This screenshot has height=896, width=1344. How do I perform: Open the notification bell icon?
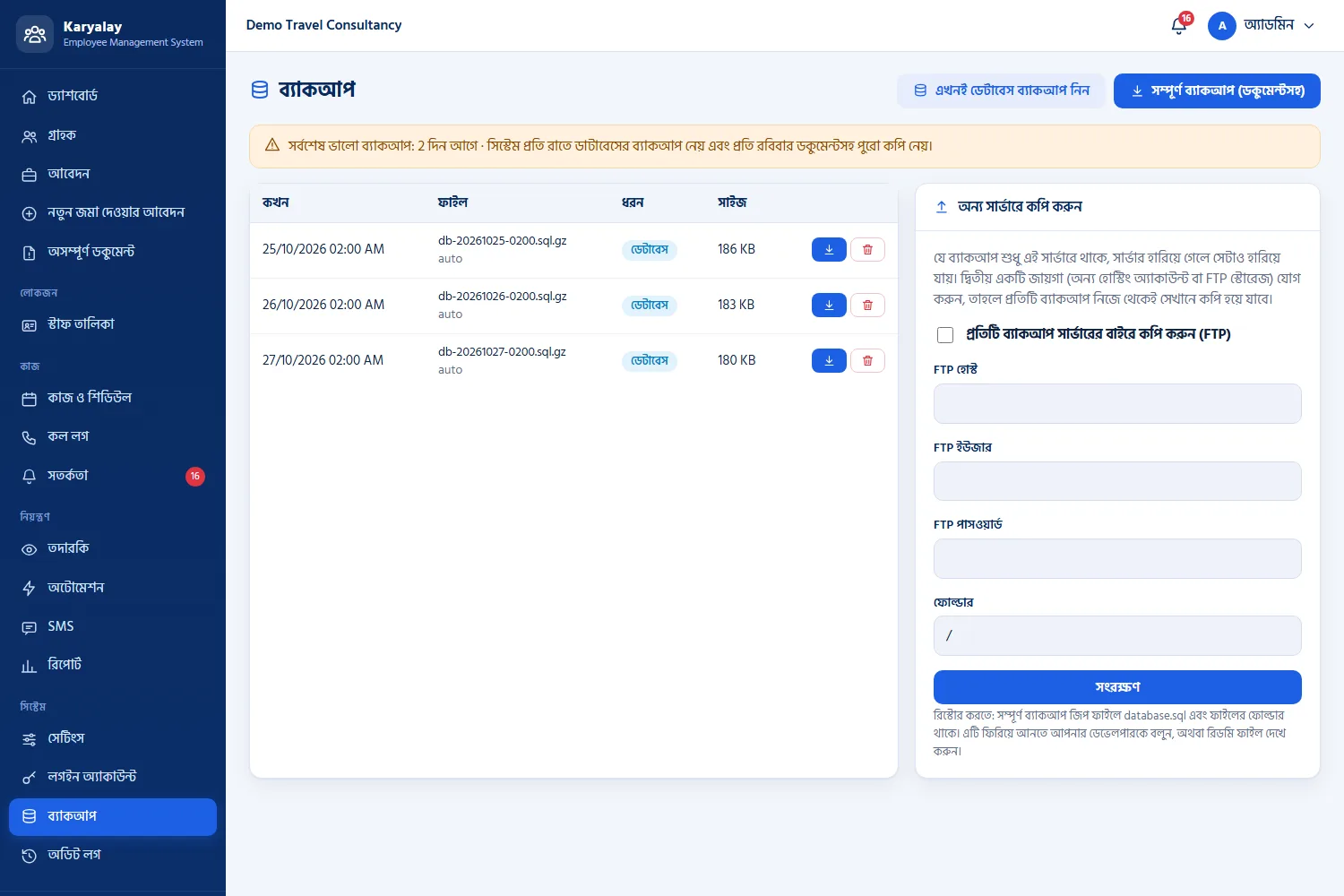[x=1179, y=26]
